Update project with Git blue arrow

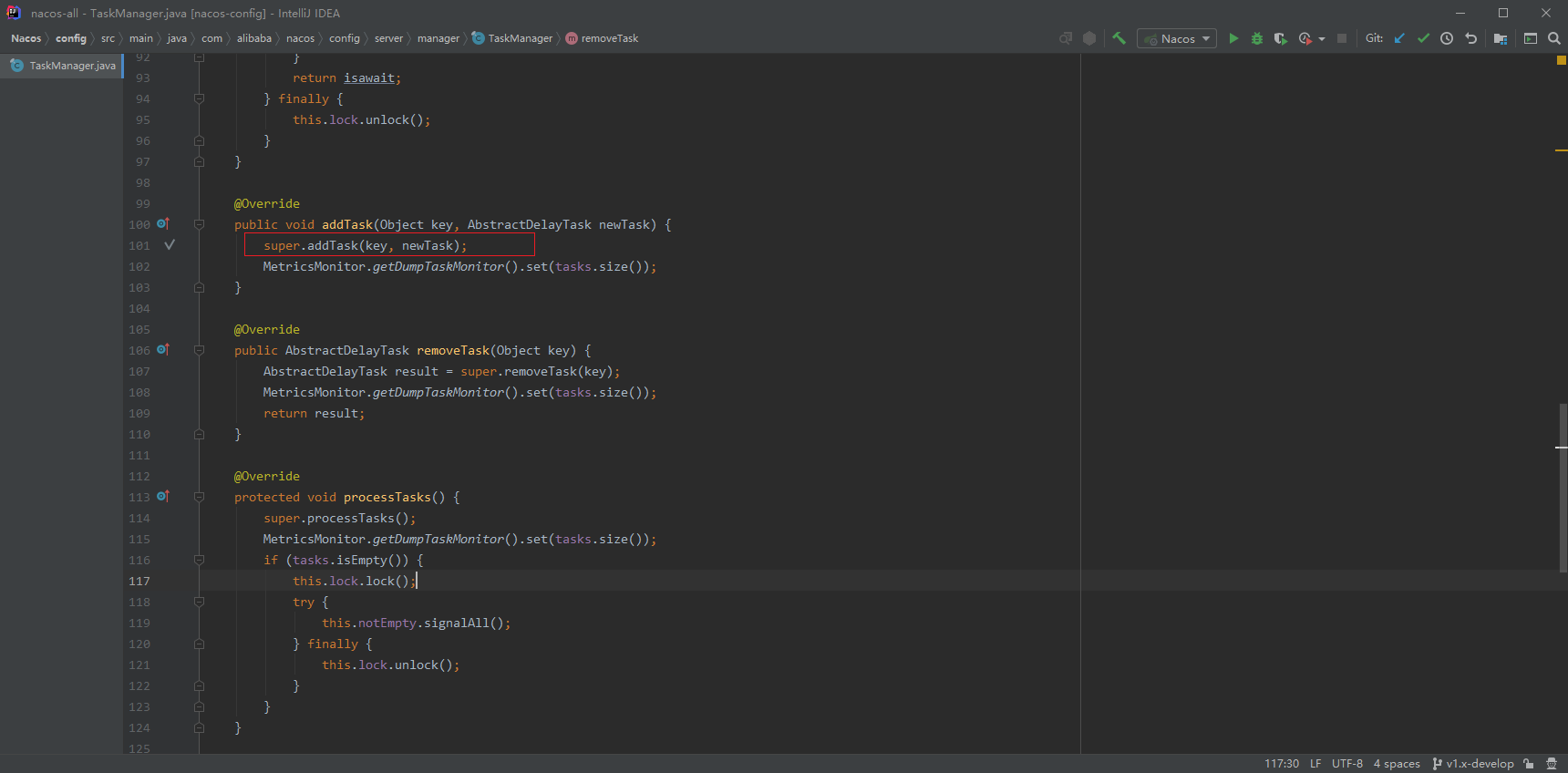pos(1399,38)
